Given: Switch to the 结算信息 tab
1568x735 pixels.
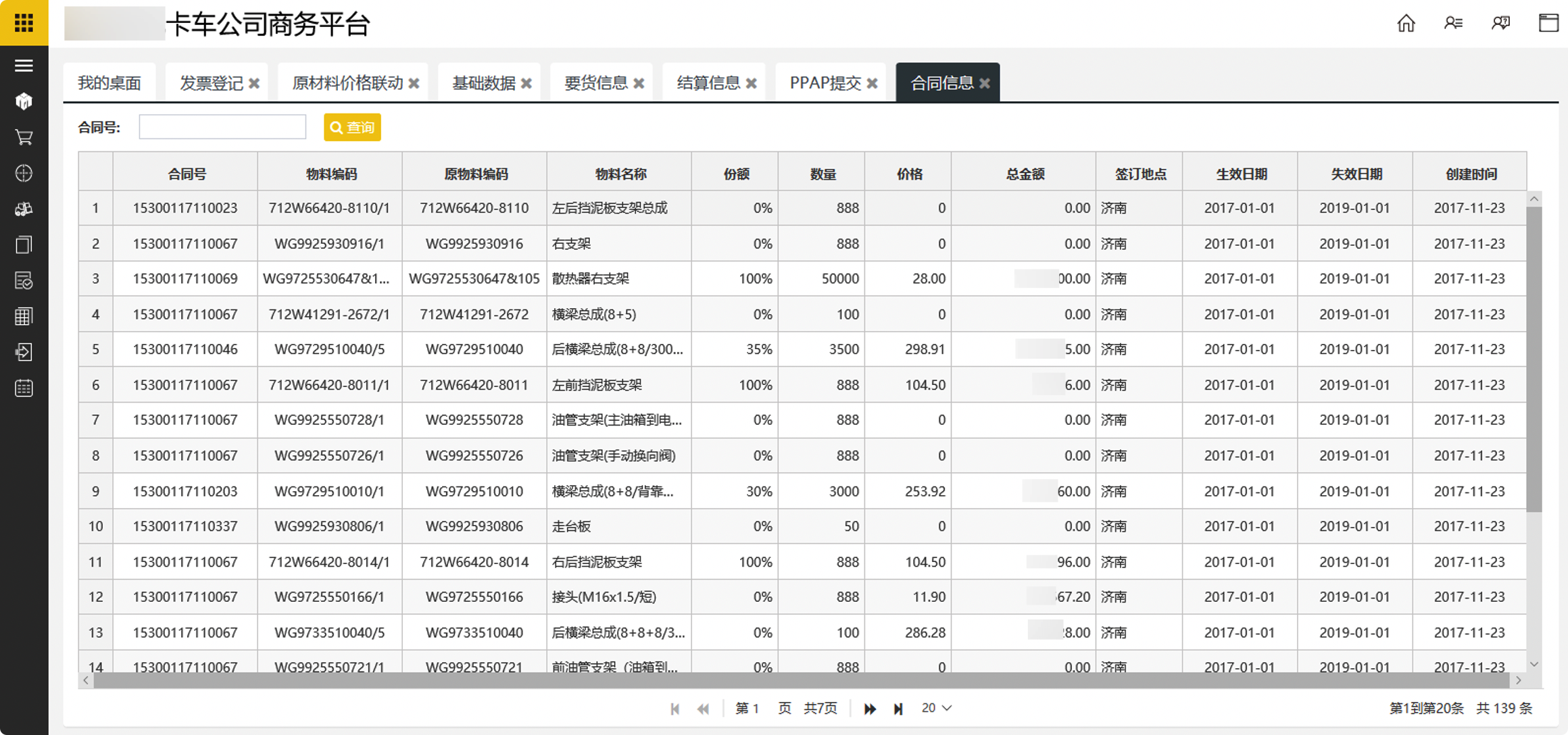Looking at the screenshot, I should 708,83.
